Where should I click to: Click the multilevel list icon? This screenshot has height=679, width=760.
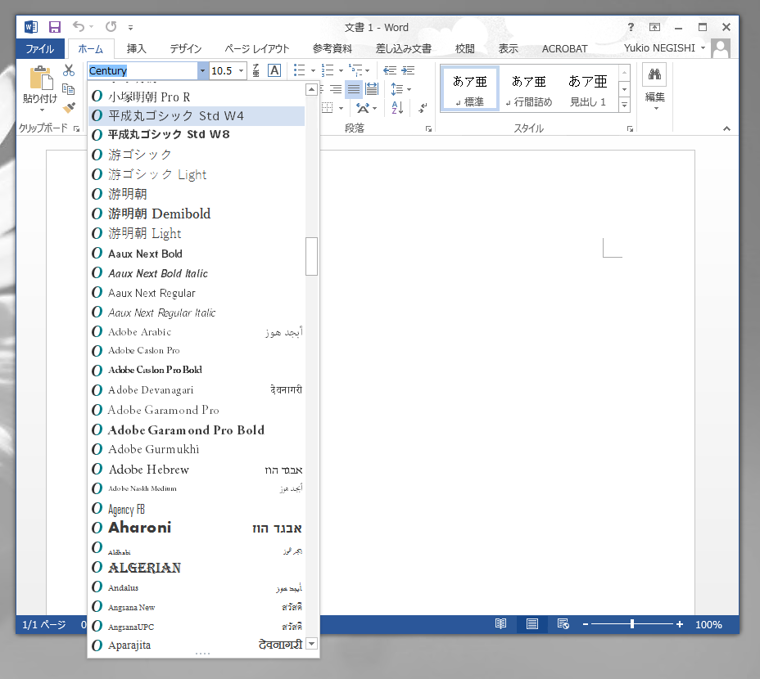356,71
